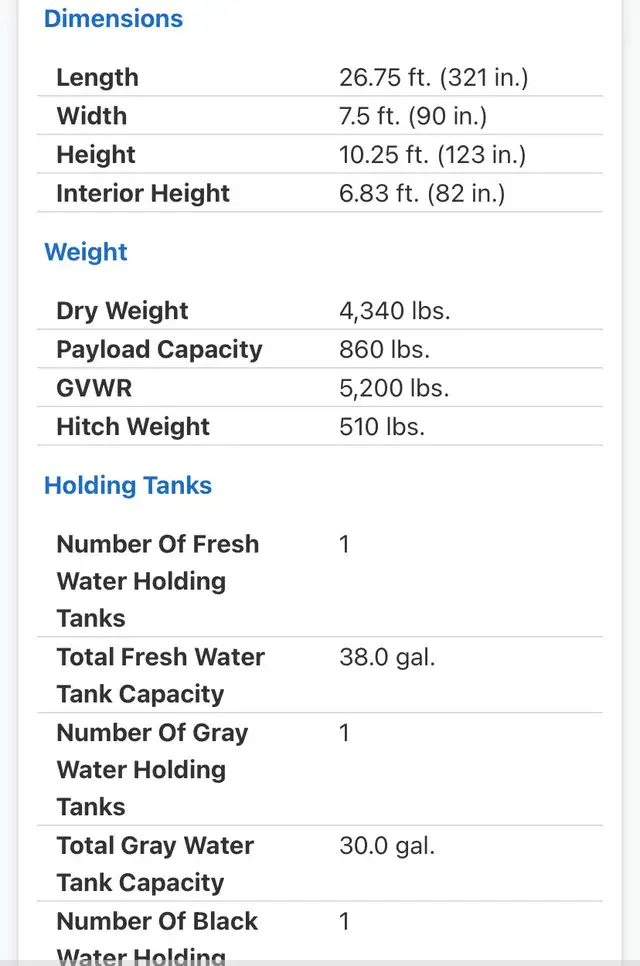Image resolution: width=640 pixels, height=966 pixels.
Task: Click the 26.75 ft. length value
Action: pyautogui.click(x=433, y=78)
